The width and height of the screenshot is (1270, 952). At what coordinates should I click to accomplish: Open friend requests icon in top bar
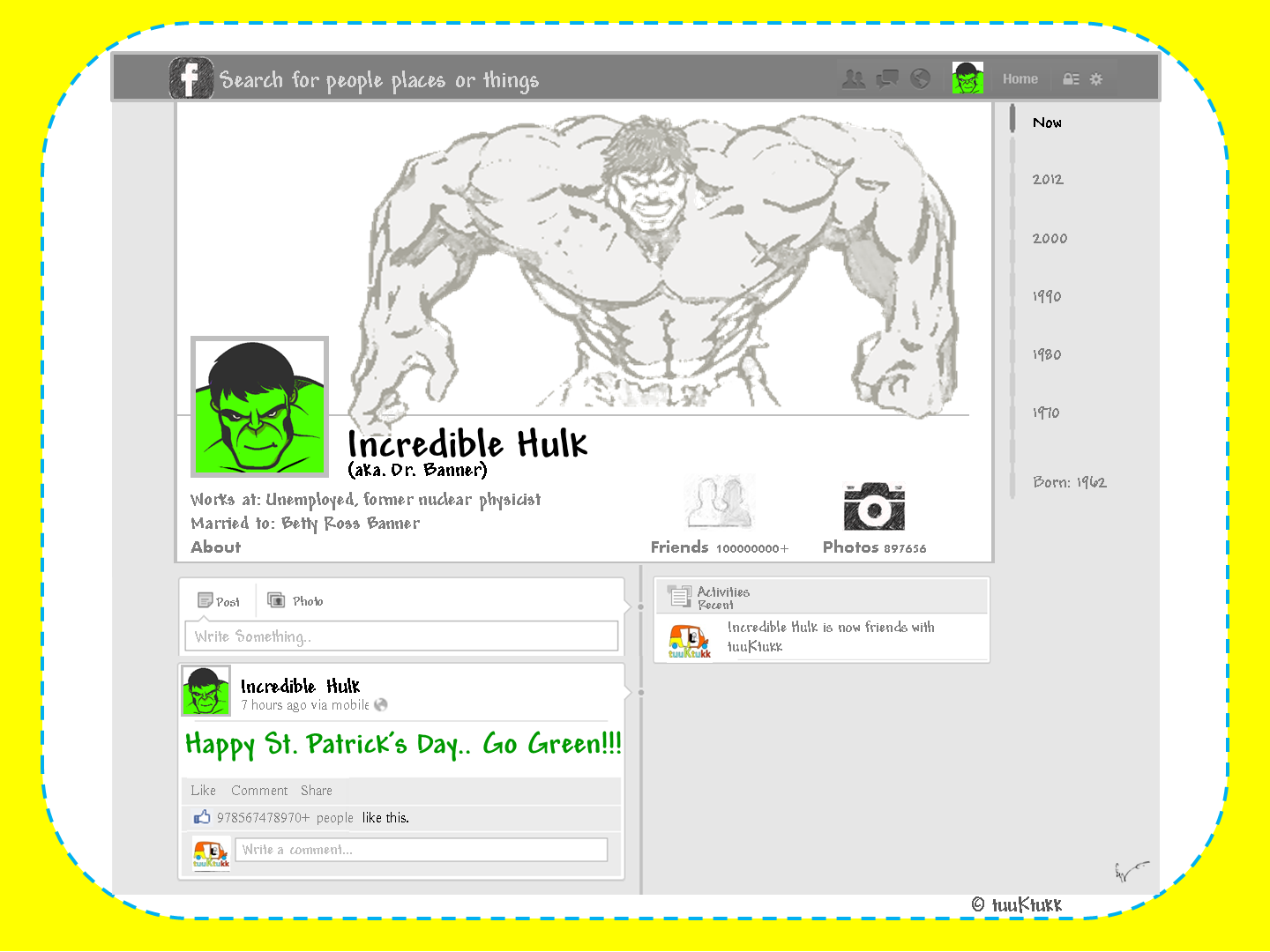coord(854,79)
